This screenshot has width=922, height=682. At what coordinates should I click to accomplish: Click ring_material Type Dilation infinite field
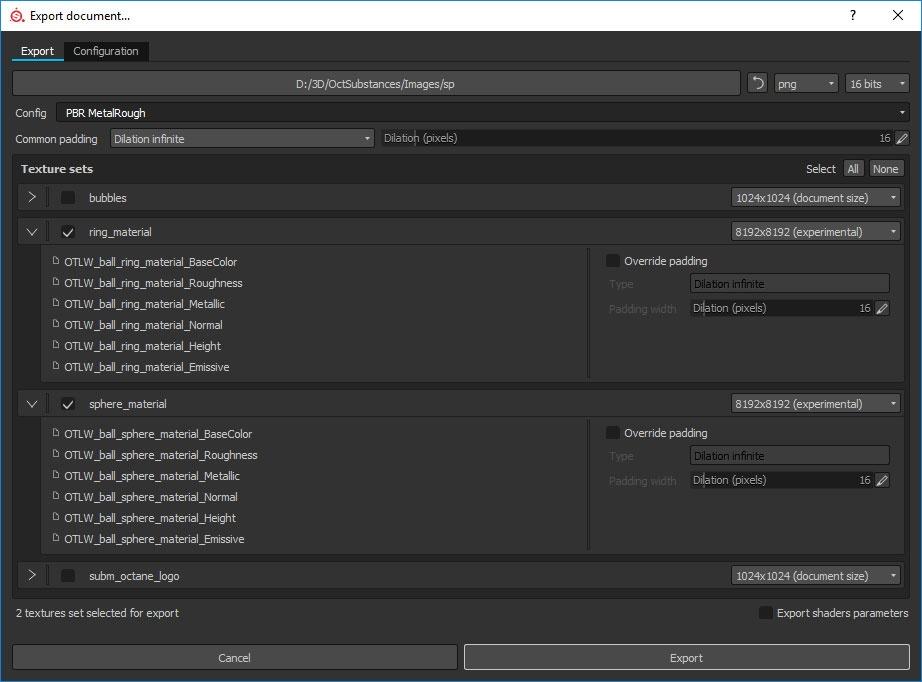coord(790,283)
